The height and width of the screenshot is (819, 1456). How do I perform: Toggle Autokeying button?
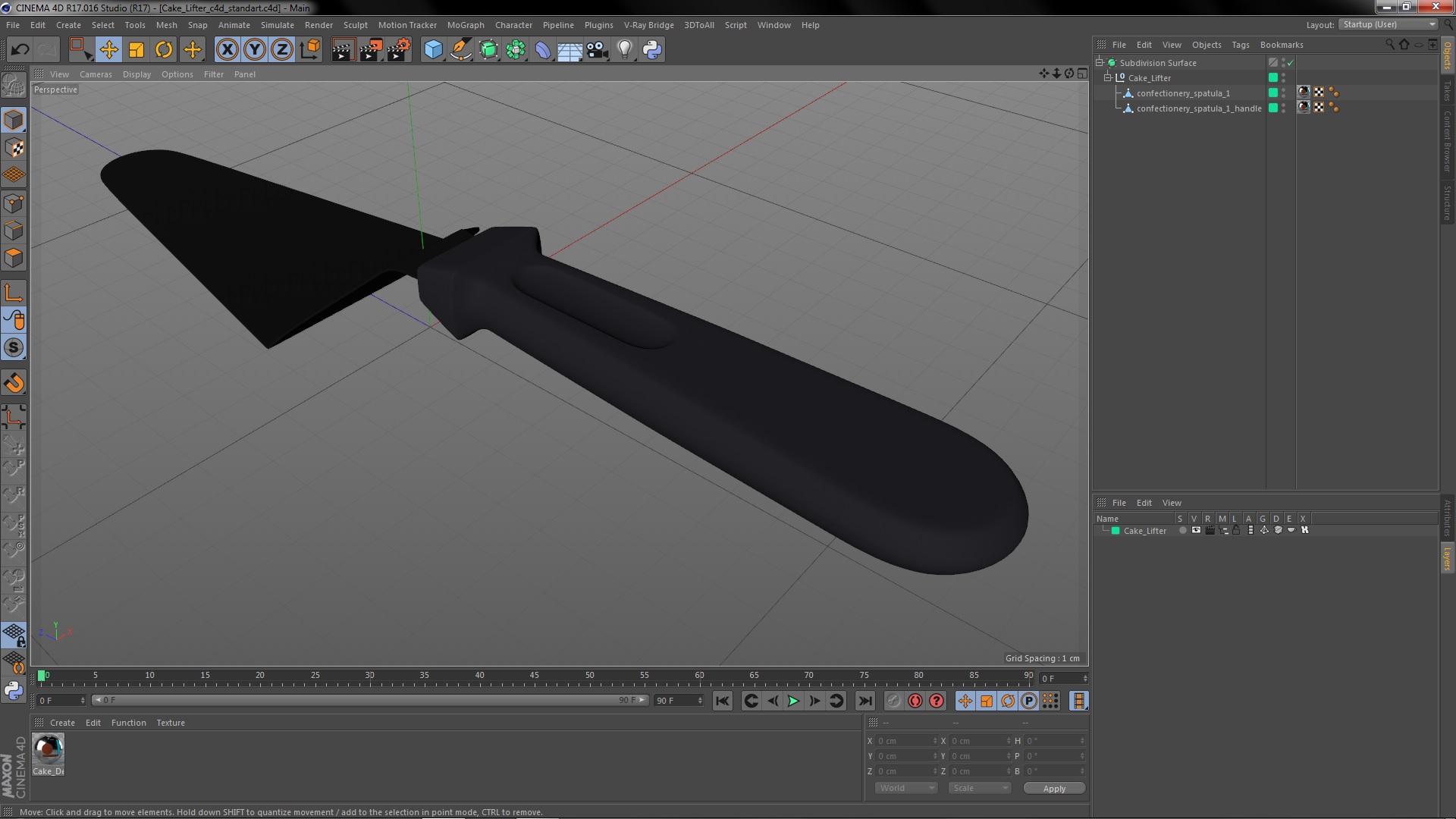[x=915, y=701]
